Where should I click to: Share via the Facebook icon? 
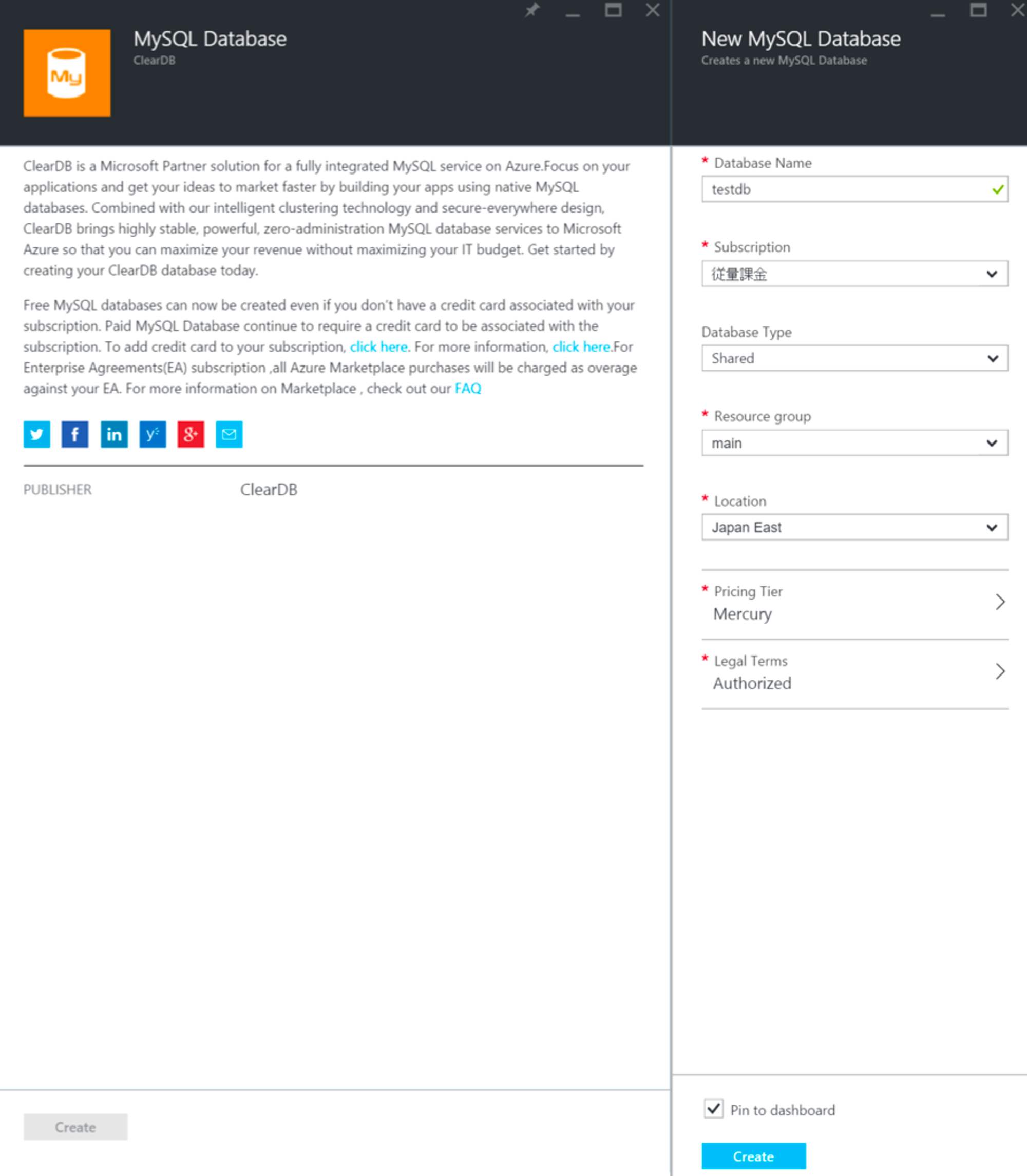click(75, 434)
